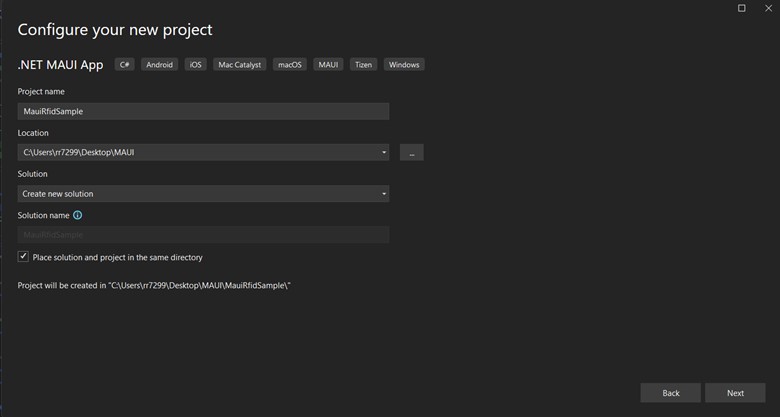The width and height of the screenshot is (780, 417).
Task: Click the Project name text field
Action: point(203,112)
